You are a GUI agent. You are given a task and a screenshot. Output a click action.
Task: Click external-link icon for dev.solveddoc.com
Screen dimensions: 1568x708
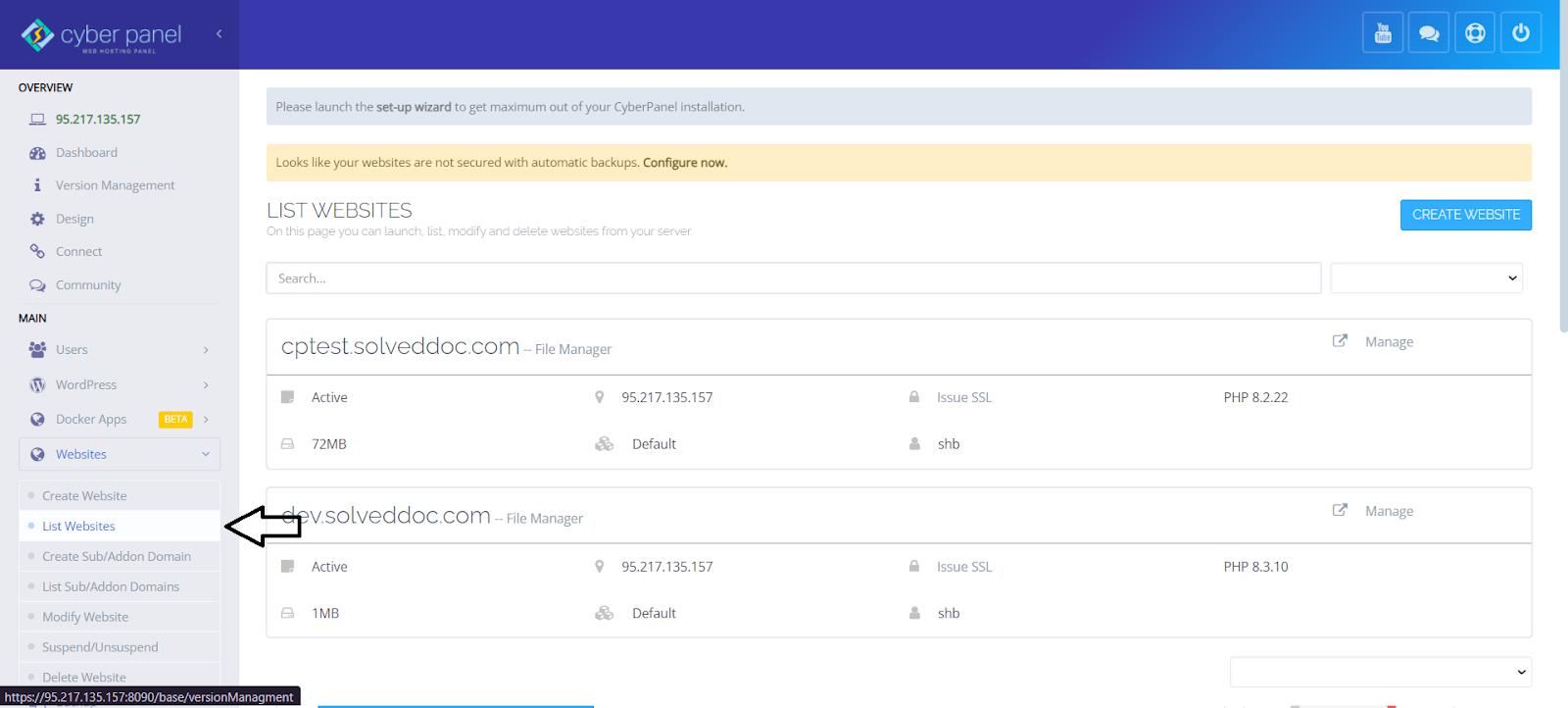(1340, 510)
